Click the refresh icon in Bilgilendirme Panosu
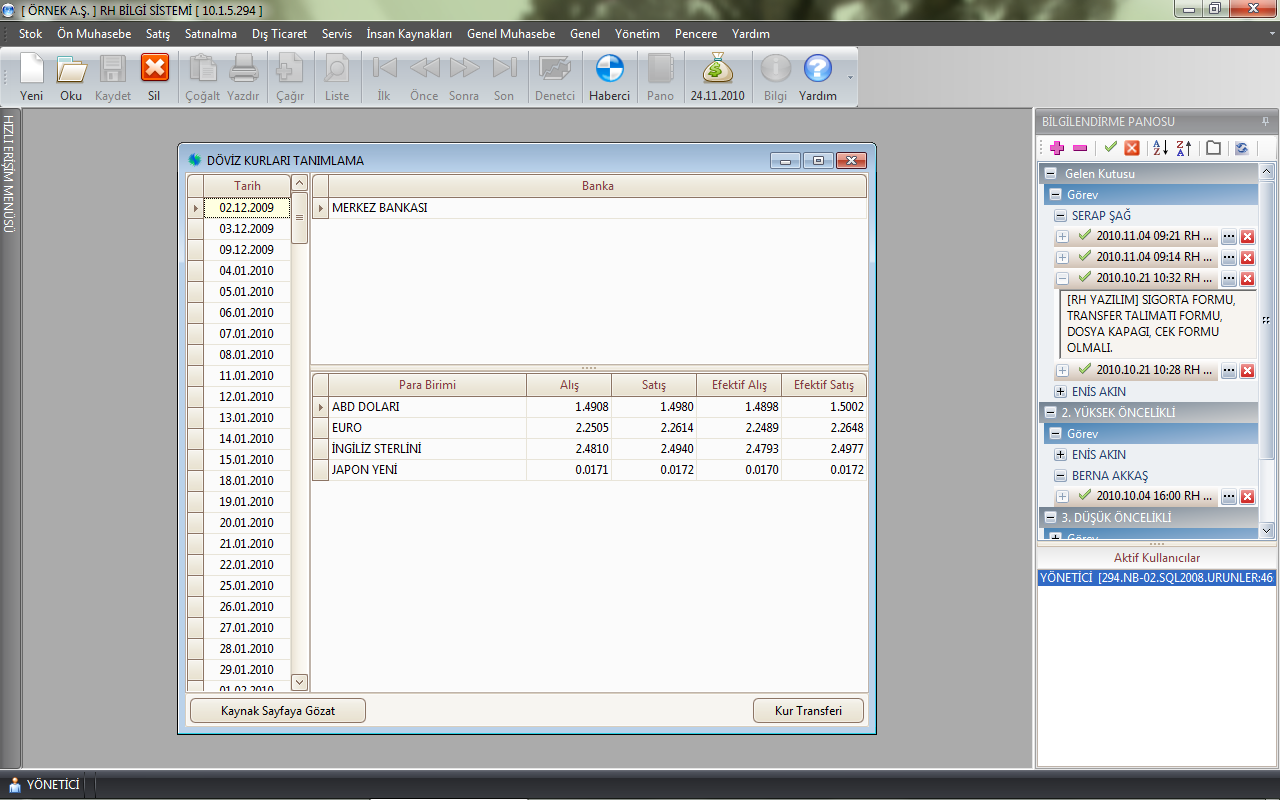Screen dimensions: 1280x800 pos(1241,148)
